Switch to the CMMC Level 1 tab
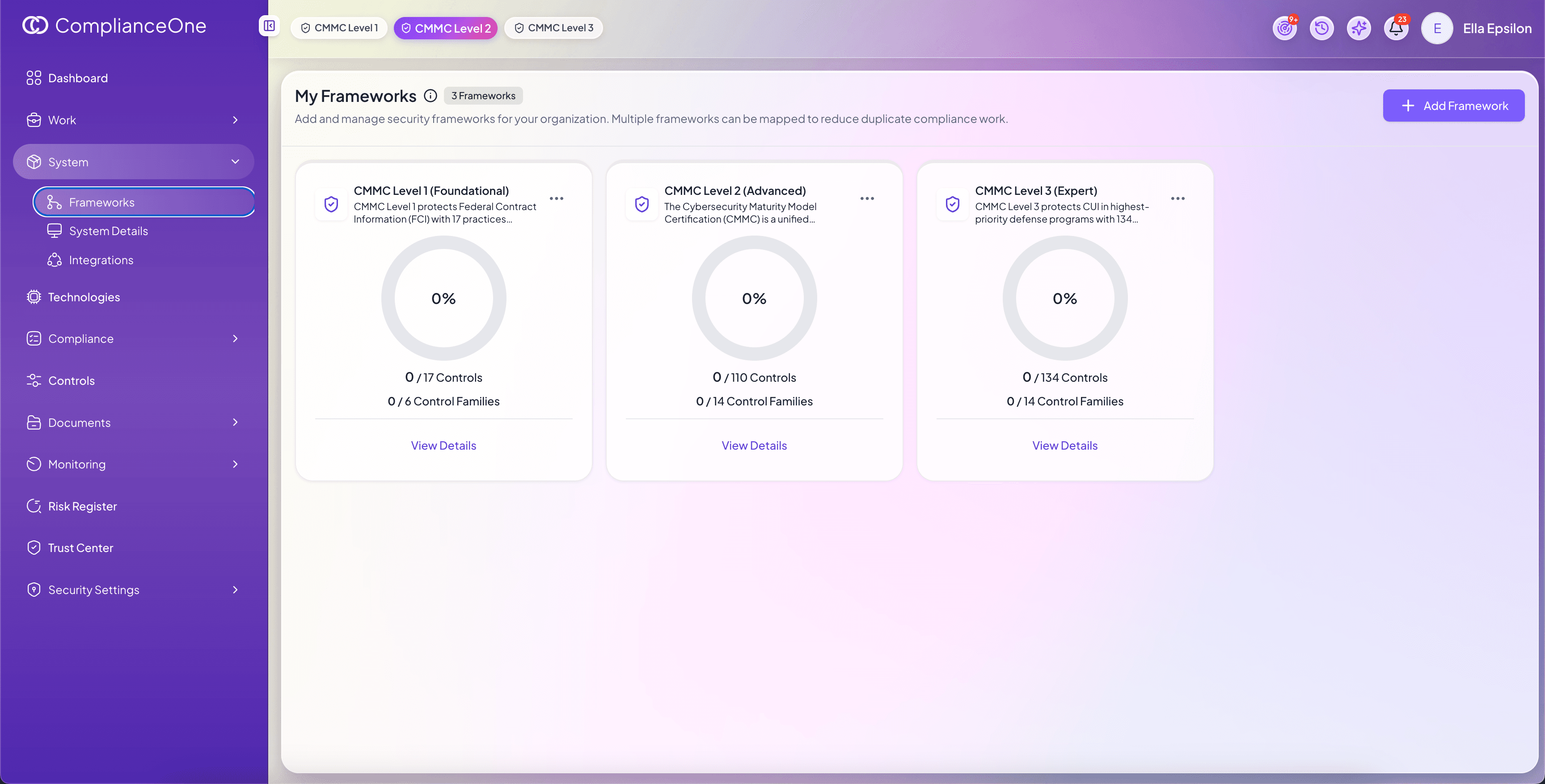The image size is (1545, 784). 339,28
